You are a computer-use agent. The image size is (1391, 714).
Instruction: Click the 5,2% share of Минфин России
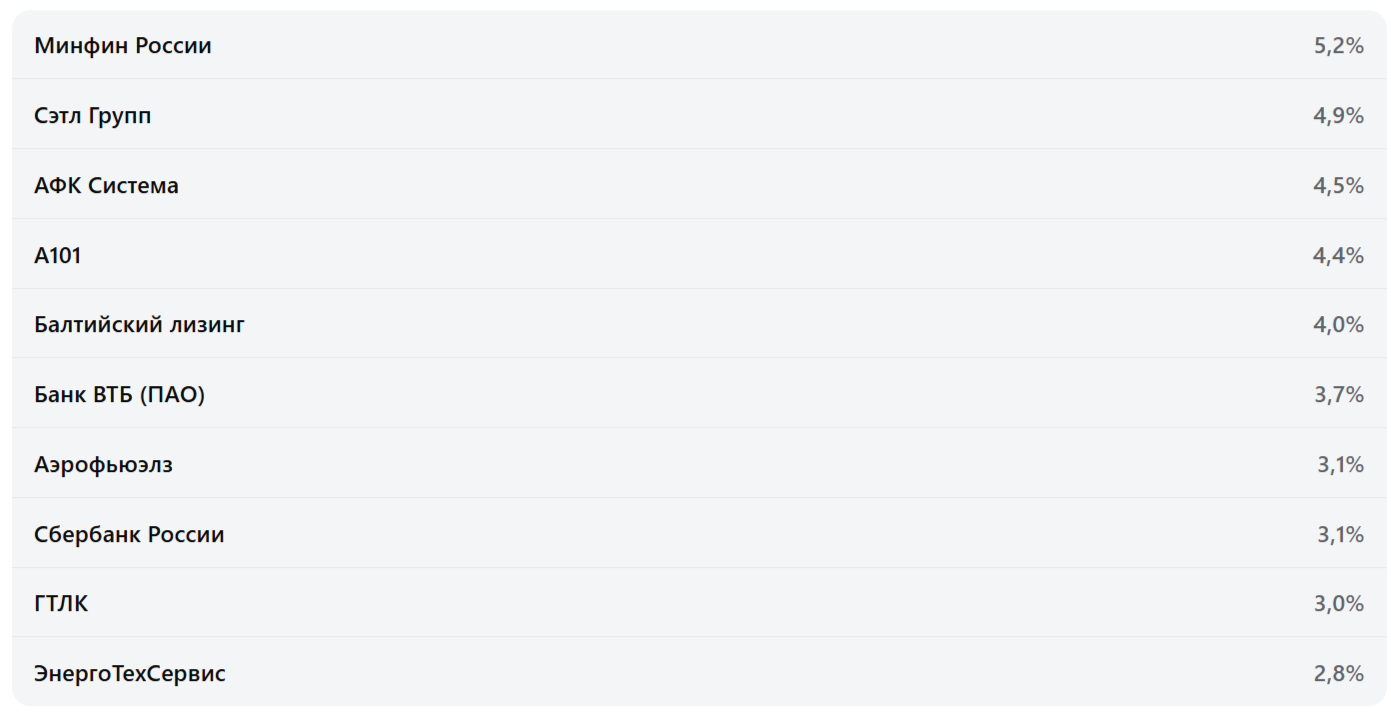[x=1338, y=46]
